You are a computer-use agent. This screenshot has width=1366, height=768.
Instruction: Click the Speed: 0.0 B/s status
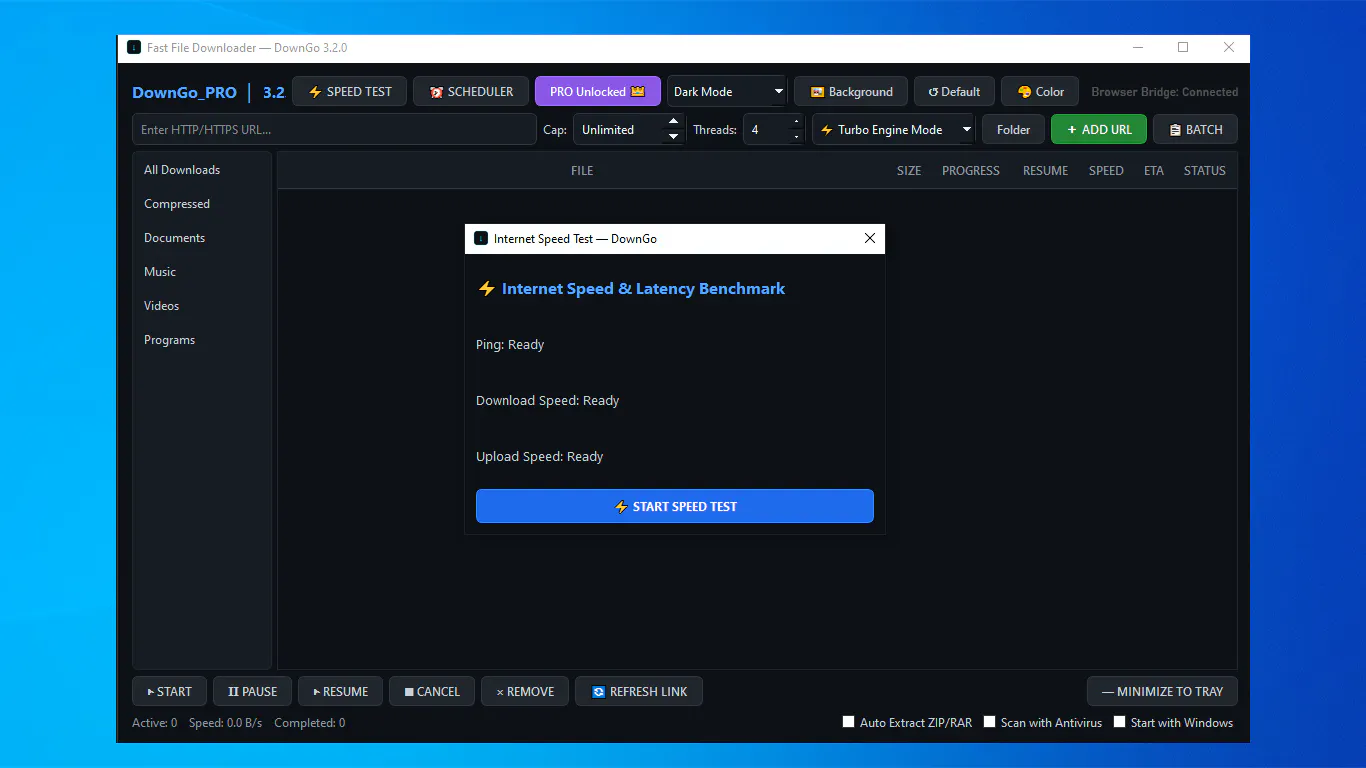pyautogui.click(x=225, y=722)
